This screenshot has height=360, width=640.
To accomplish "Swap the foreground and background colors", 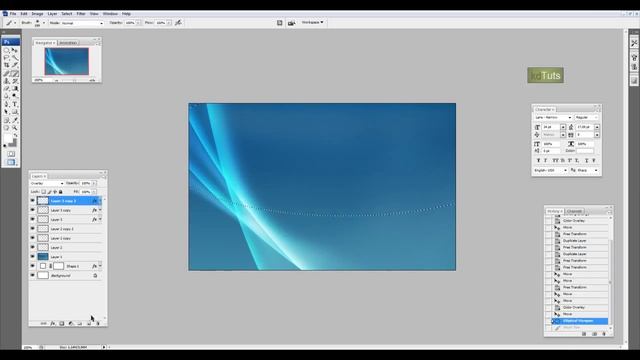I will [16, 135].
